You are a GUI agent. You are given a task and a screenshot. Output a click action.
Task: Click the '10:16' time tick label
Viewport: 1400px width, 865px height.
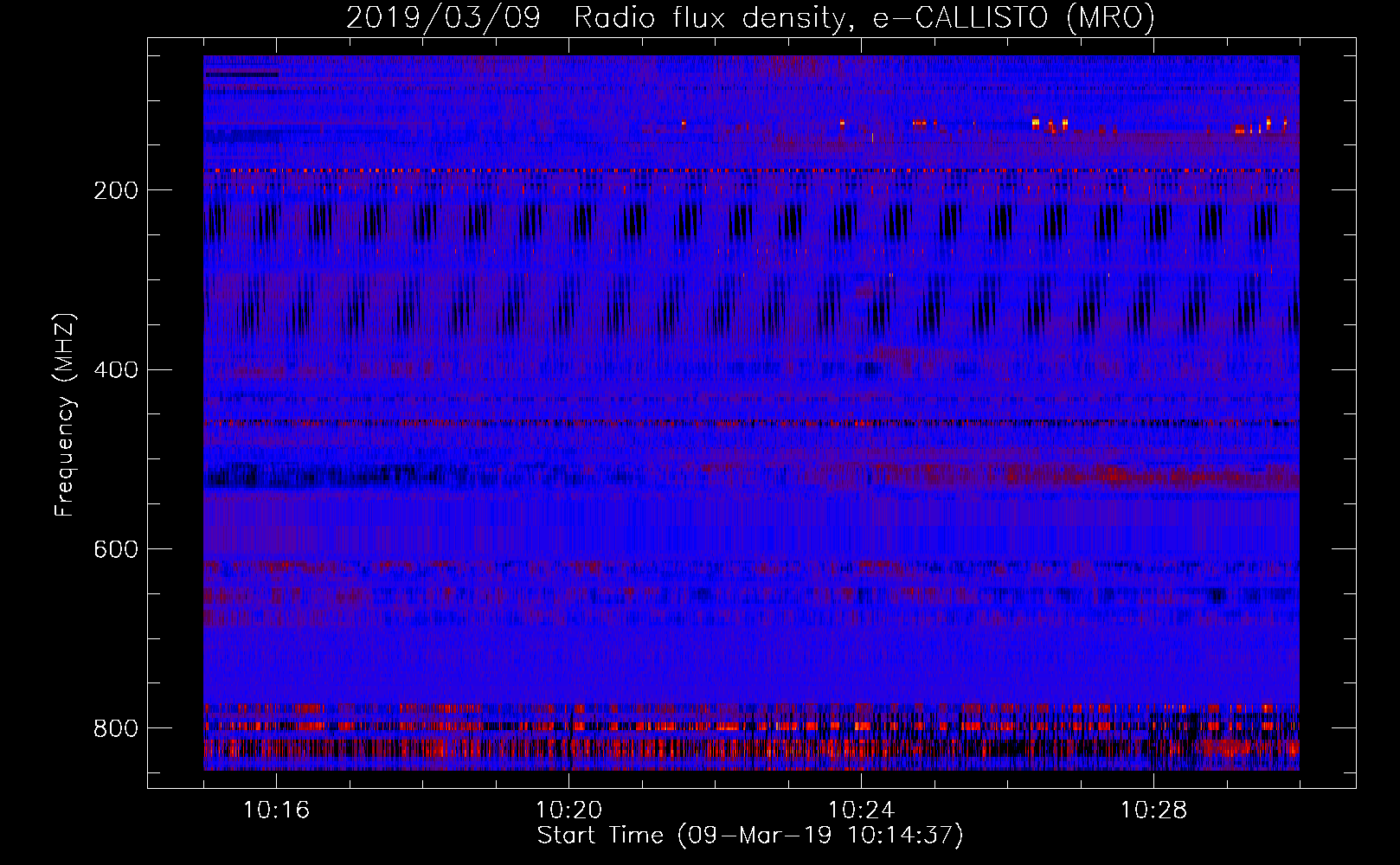(276, 811)
